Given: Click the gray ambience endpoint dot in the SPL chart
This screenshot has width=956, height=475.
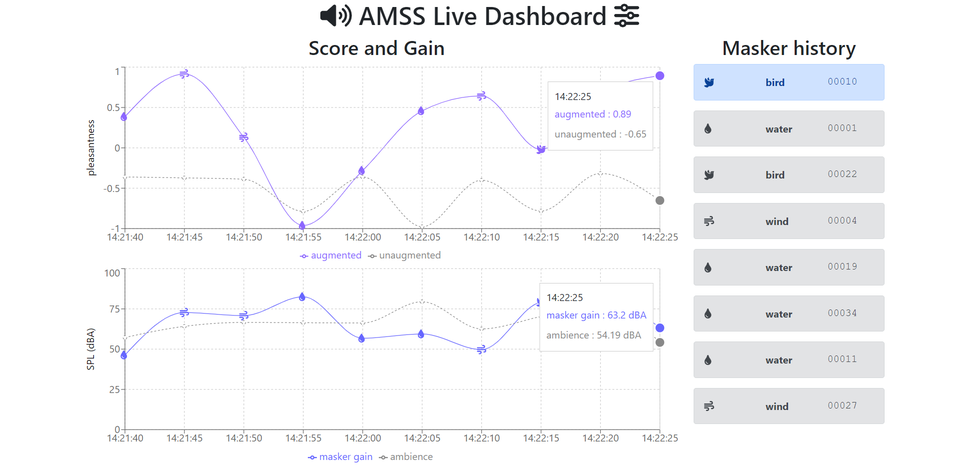Looking at the screenshot, I should (x=659, y=343).
